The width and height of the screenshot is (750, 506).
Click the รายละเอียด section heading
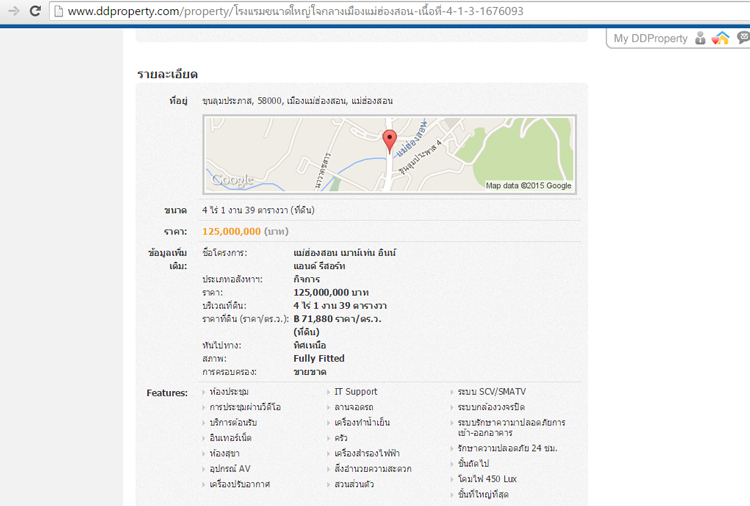coord(167,74)
